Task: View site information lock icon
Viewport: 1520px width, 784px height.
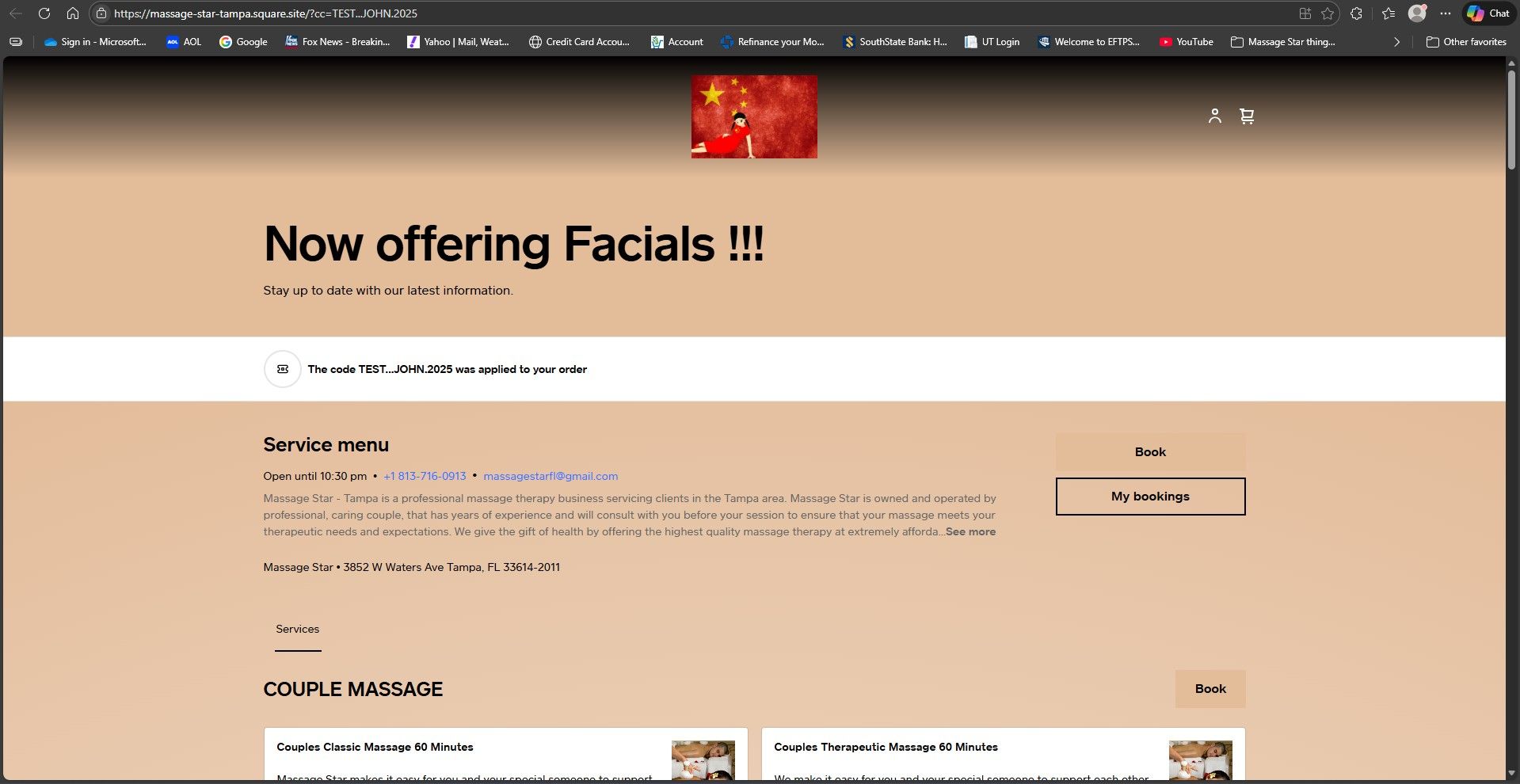Action: 101,13
